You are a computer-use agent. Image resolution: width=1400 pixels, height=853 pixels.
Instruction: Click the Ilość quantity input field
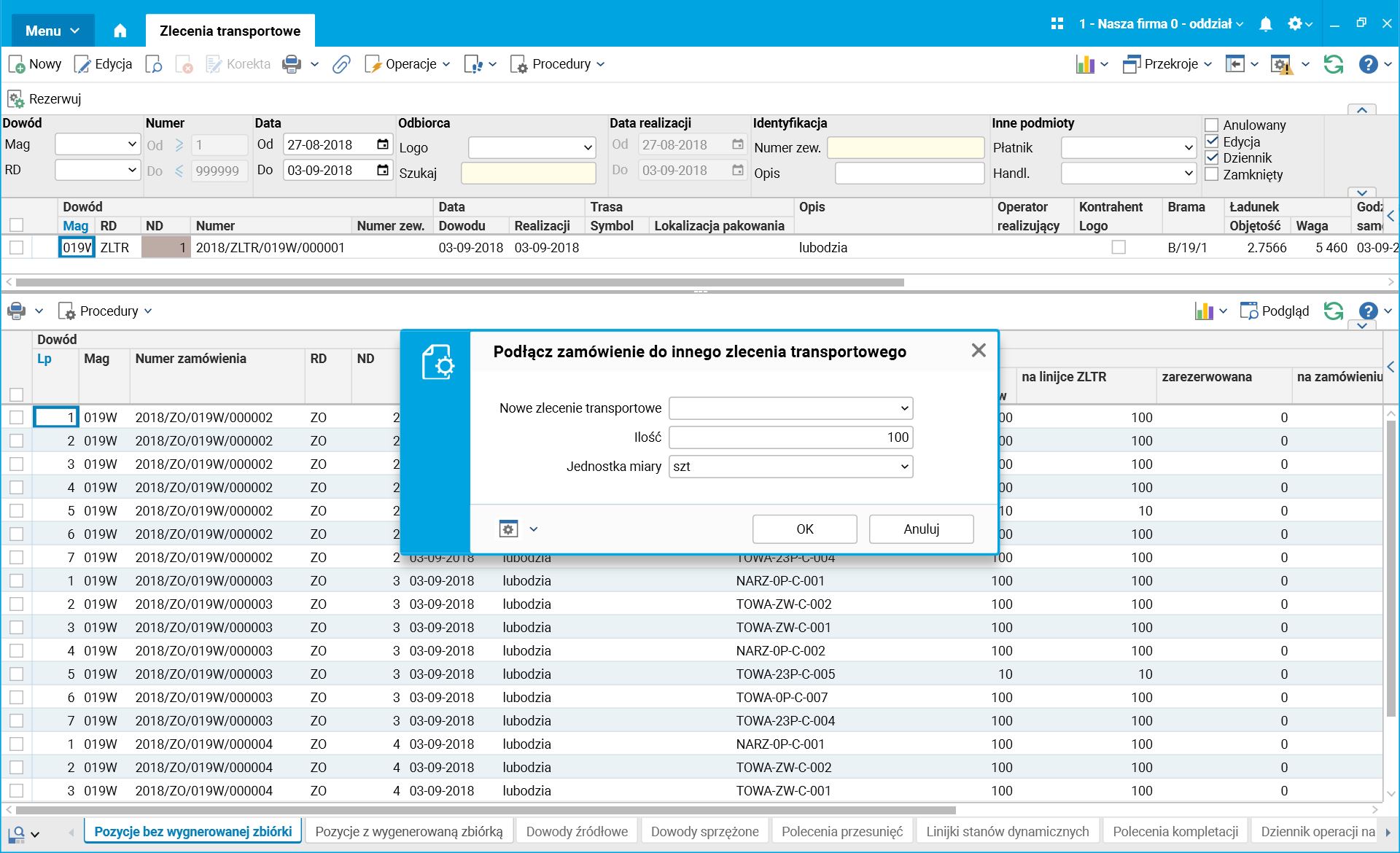tap(790, 437)
